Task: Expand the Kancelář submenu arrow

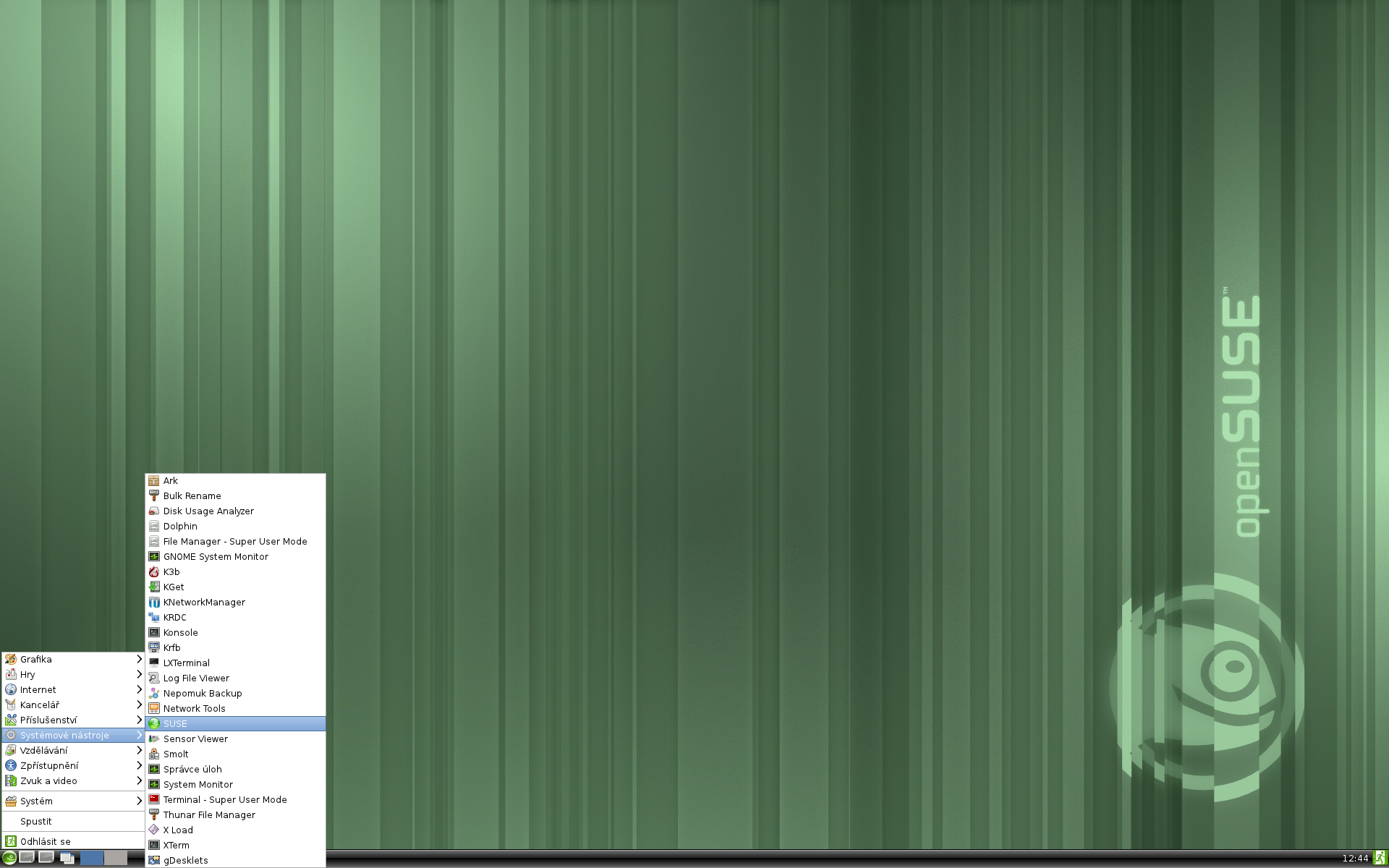Action: [139, 705]
